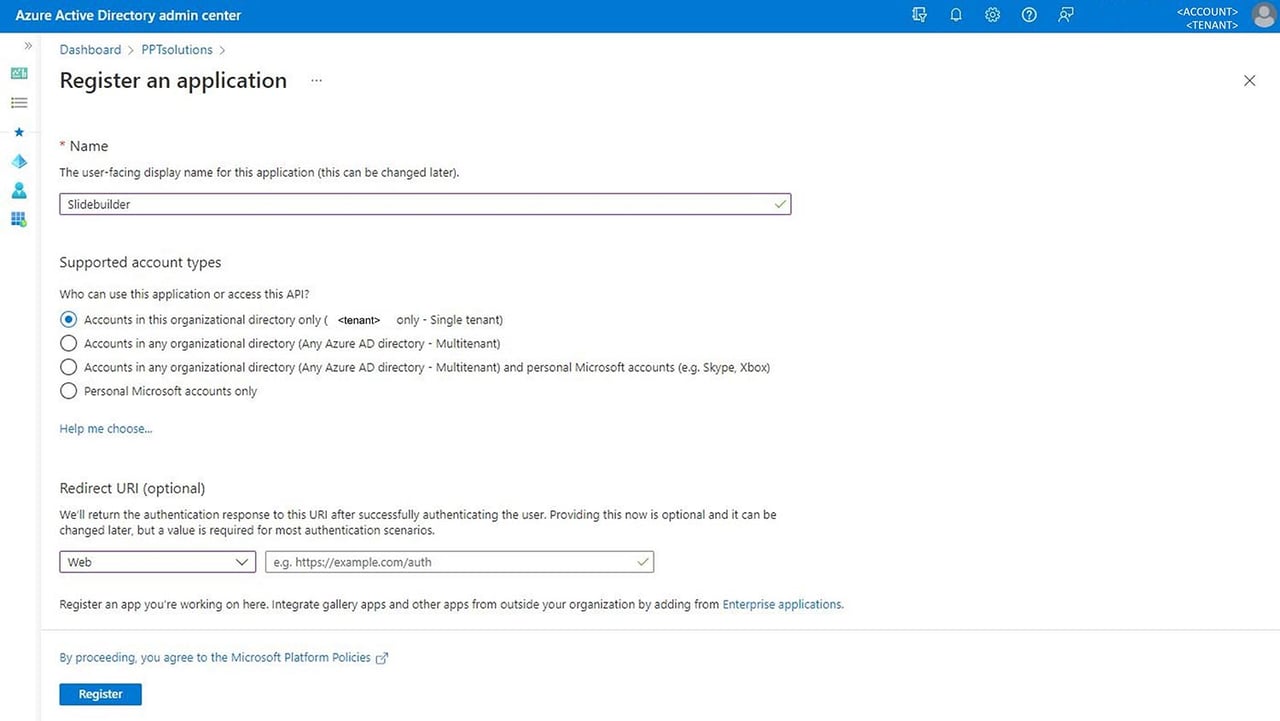Image resolution: width=1280 pixels, height=721 pixels.
Task: Open the Enterprise applications link
Action: 782,604
